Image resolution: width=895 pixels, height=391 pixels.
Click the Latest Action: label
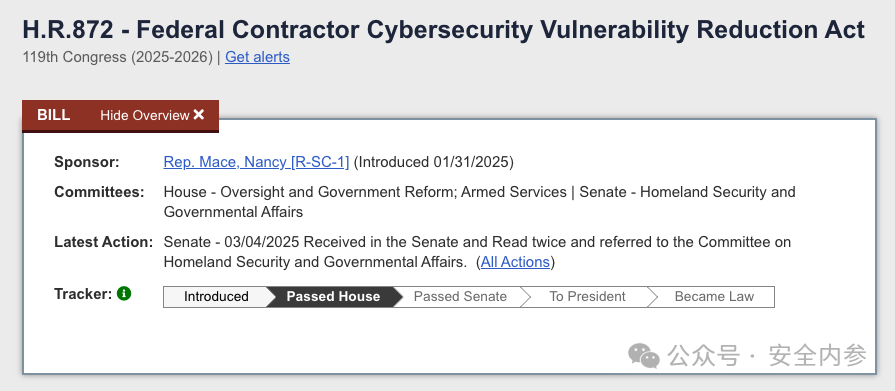point(104,242)
